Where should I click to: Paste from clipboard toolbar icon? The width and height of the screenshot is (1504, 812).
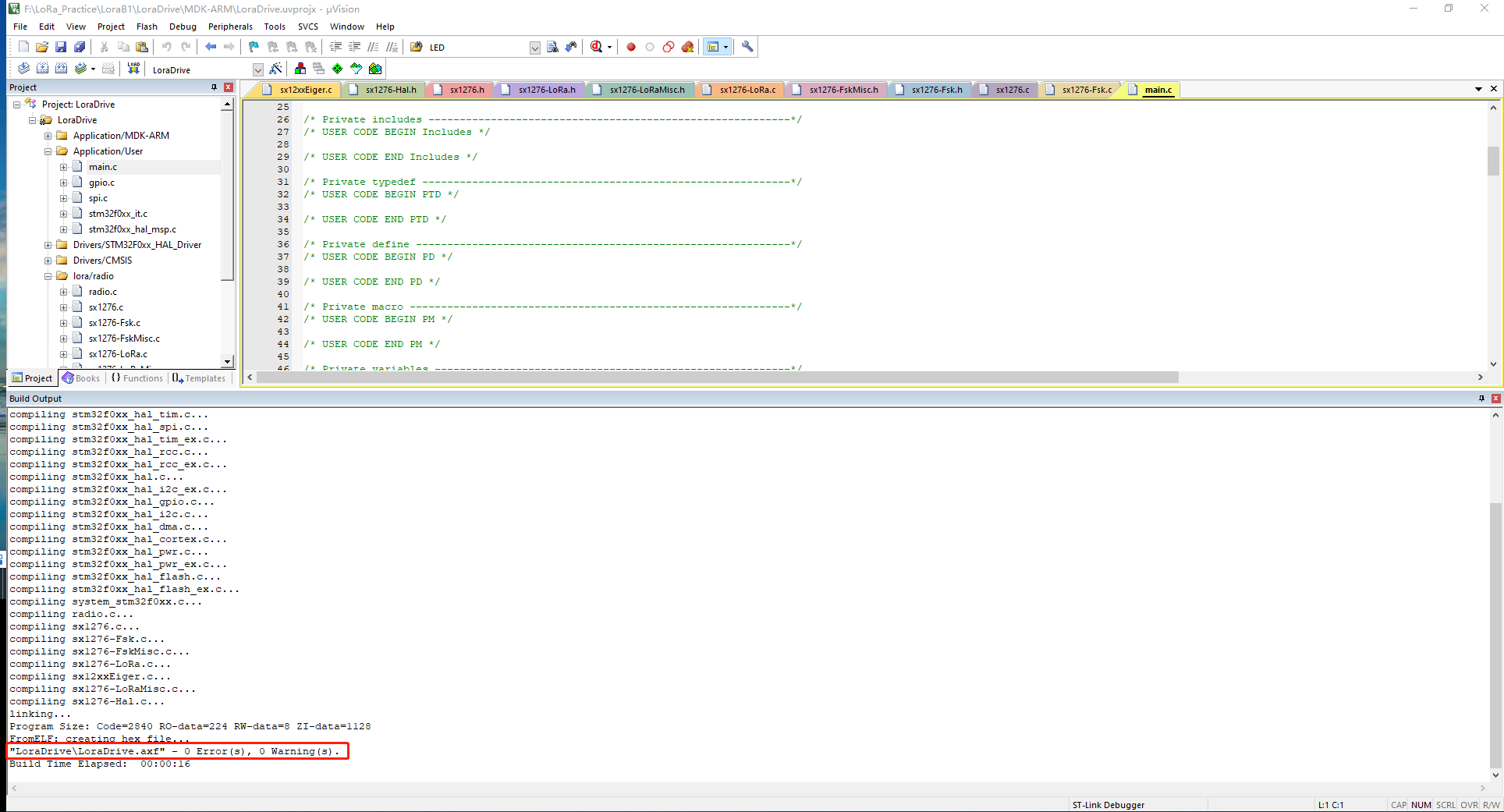point(141,47)
